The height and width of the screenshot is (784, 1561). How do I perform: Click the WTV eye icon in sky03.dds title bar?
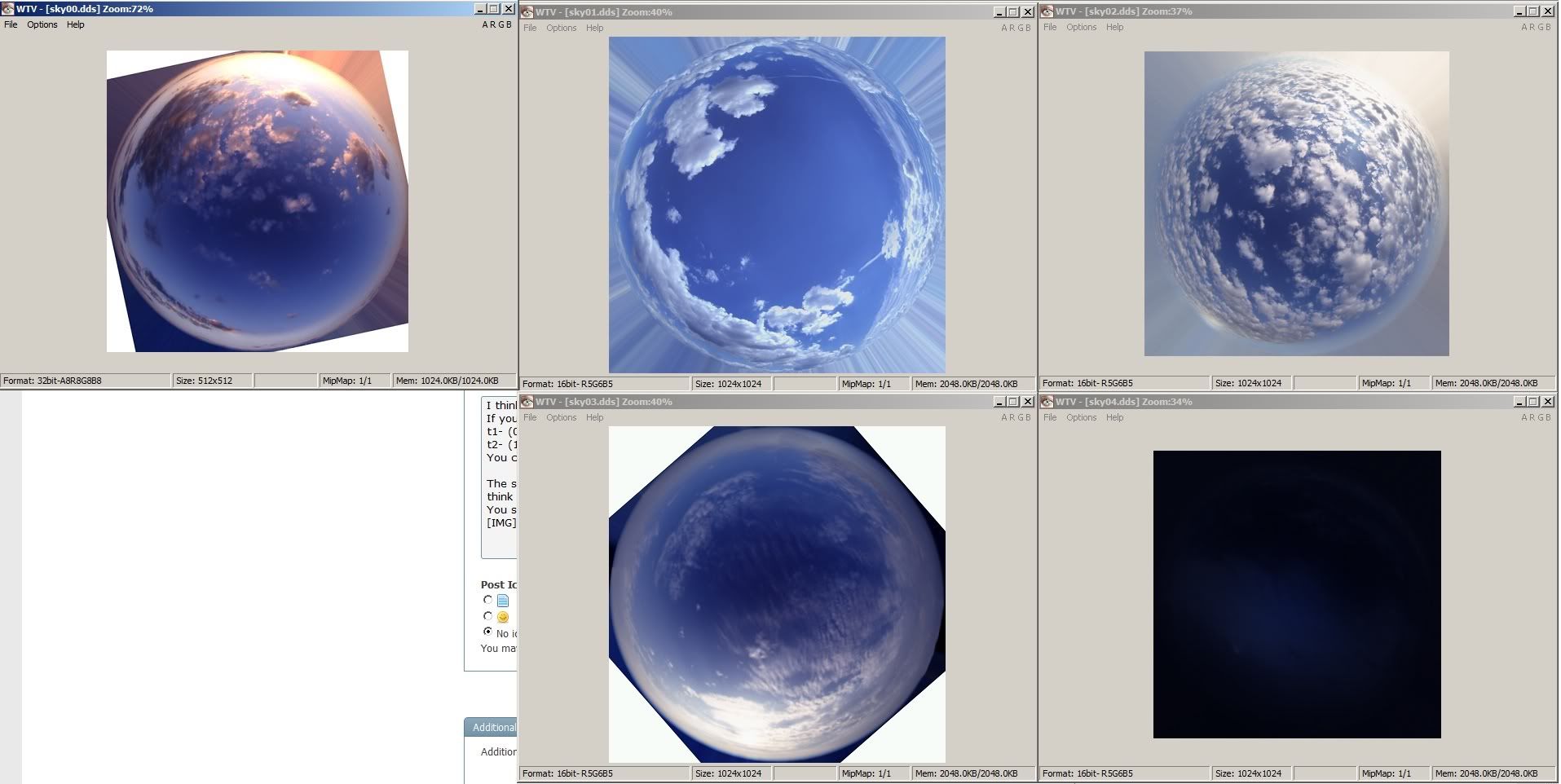527,402
